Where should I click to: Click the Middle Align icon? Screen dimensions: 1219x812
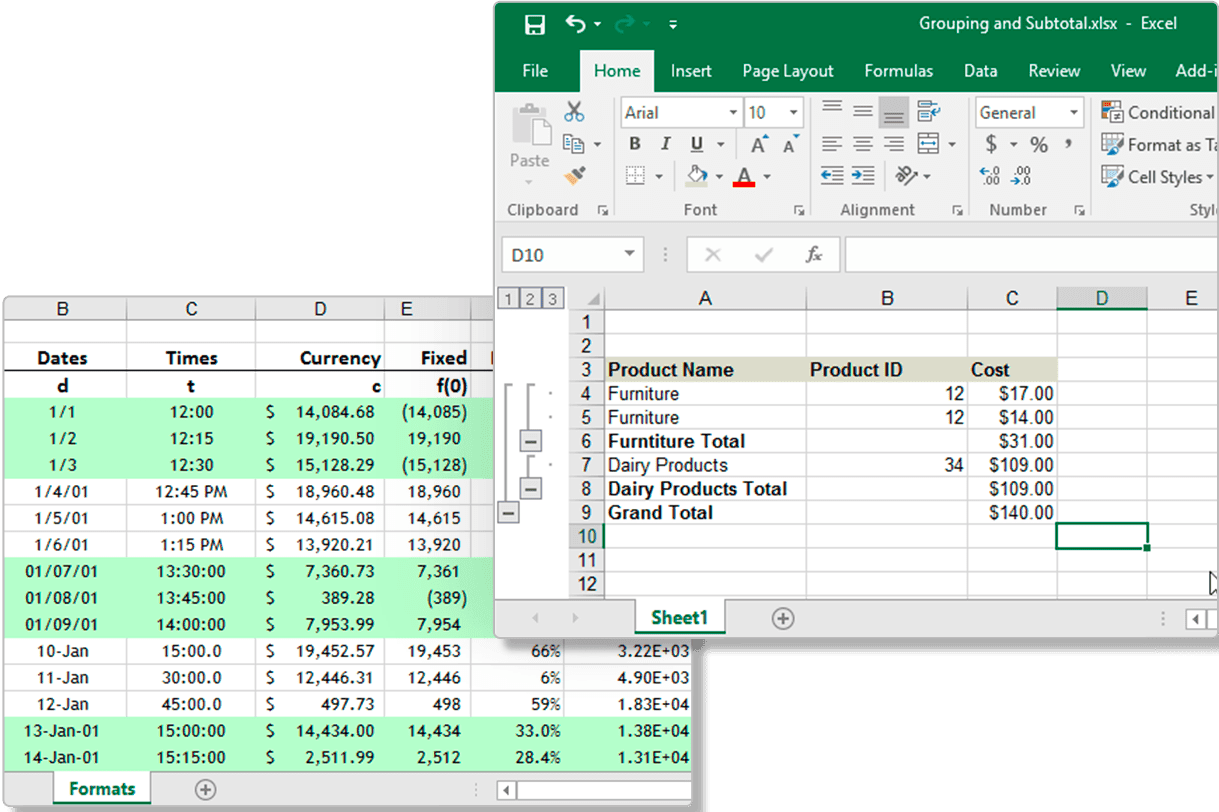coord(863,111)
